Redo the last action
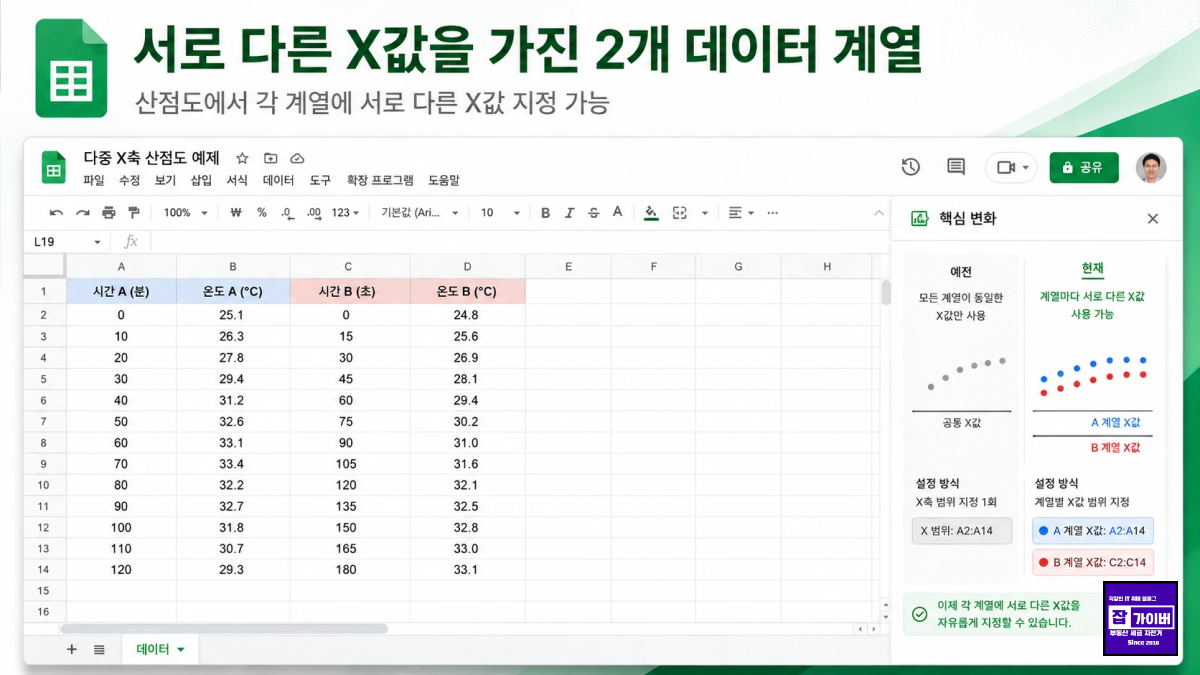 (83, 213)
